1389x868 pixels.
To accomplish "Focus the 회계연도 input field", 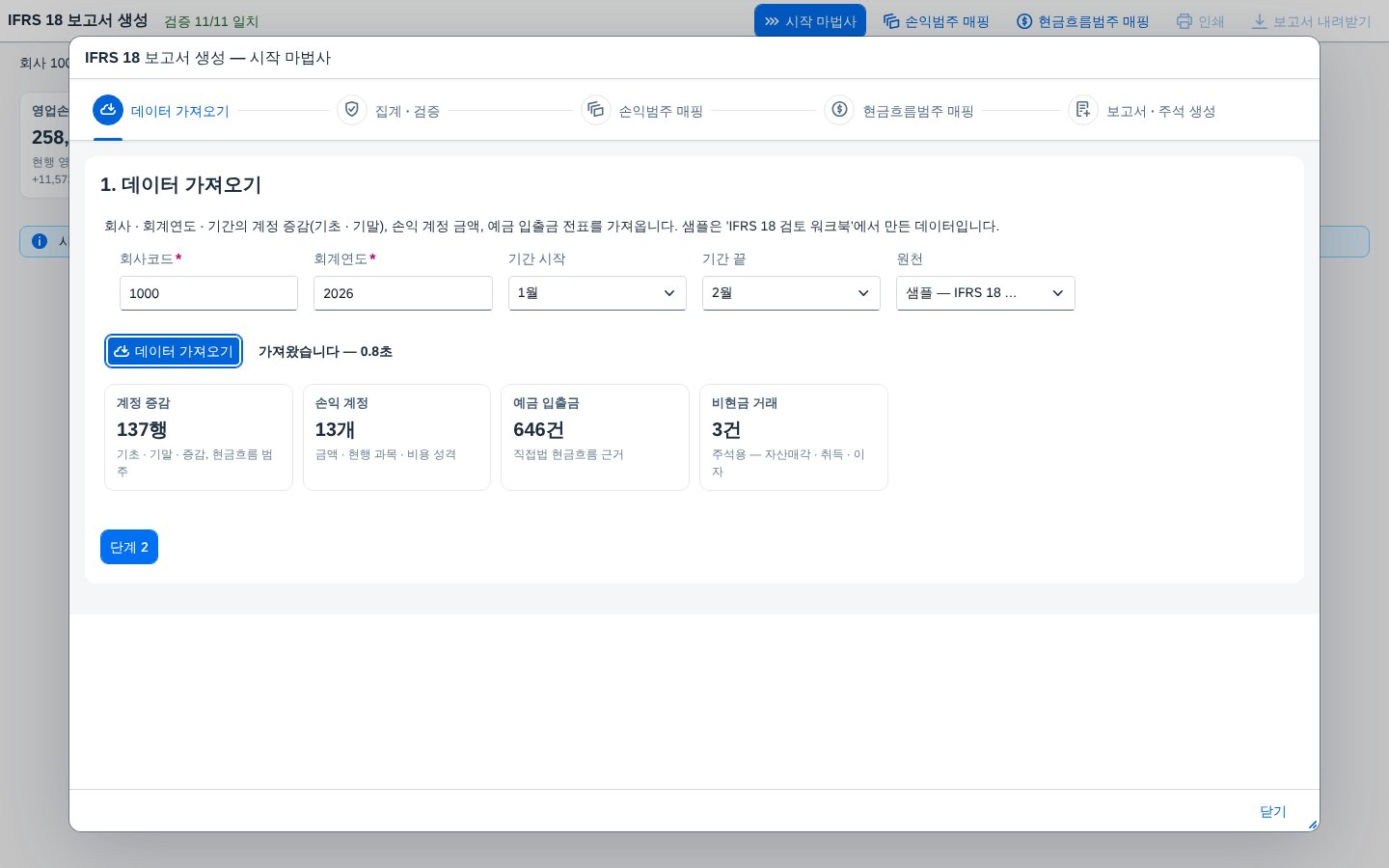I will (403, 293).
